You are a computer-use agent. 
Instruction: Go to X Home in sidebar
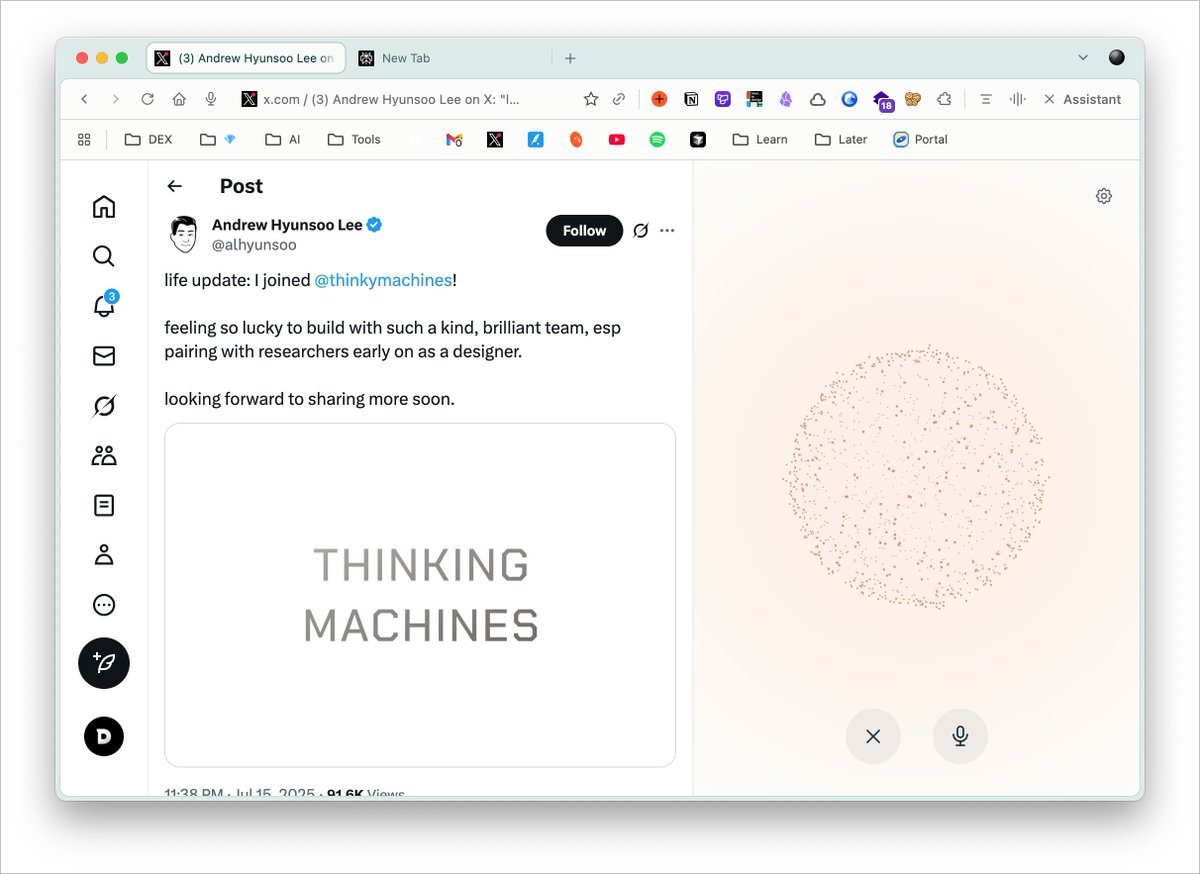click(104, 207)
